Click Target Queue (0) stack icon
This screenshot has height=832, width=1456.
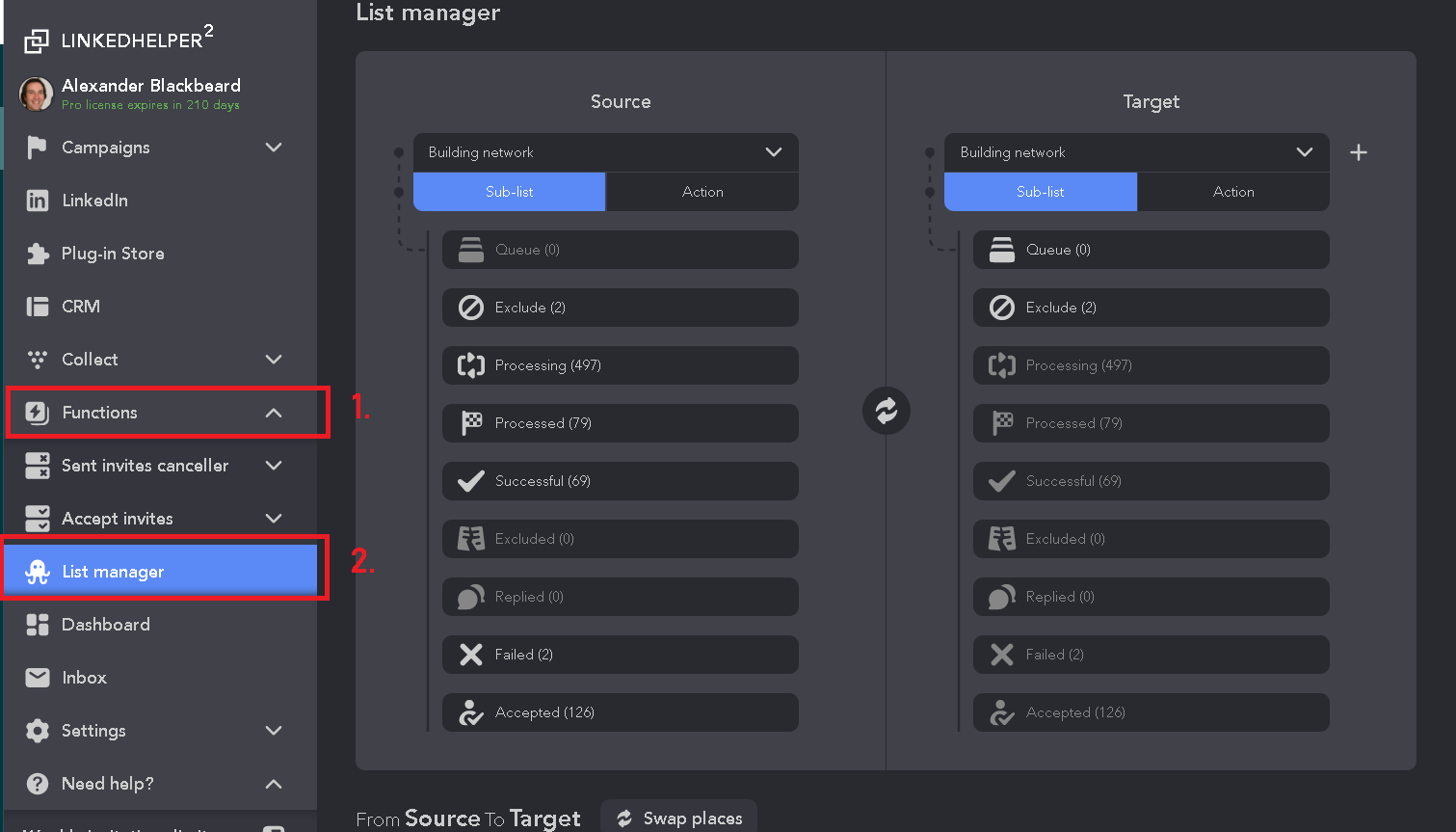pos(1002,250)
